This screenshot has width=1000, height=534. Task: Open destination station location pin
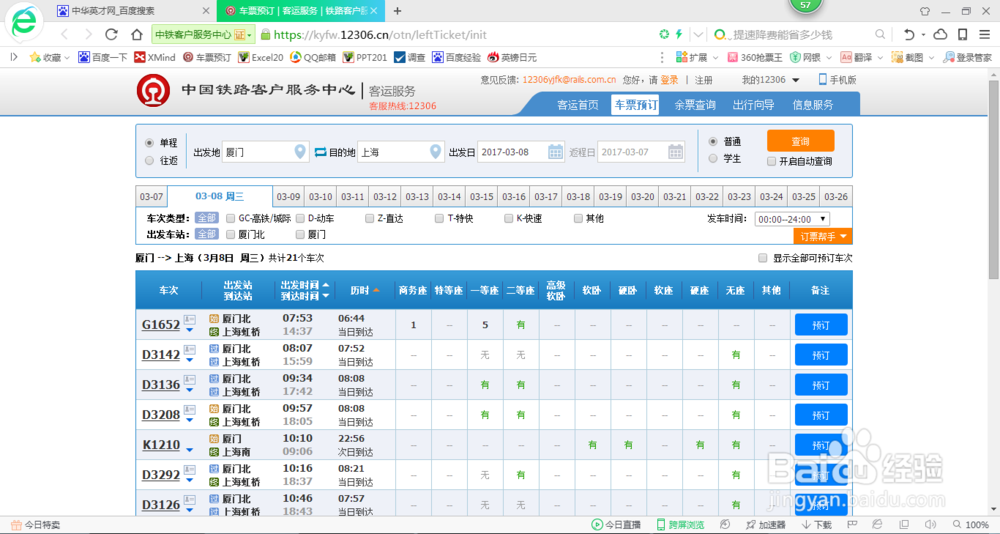pyautogui.click(x=435, y=152)
